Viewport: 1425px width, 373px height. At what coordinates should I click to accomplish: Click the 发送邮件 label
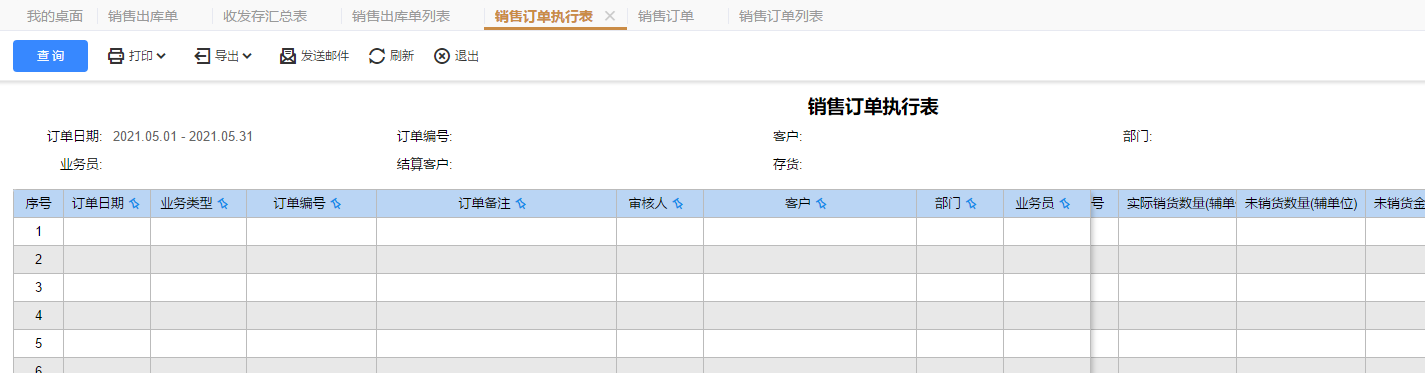(x=325, y=56)
